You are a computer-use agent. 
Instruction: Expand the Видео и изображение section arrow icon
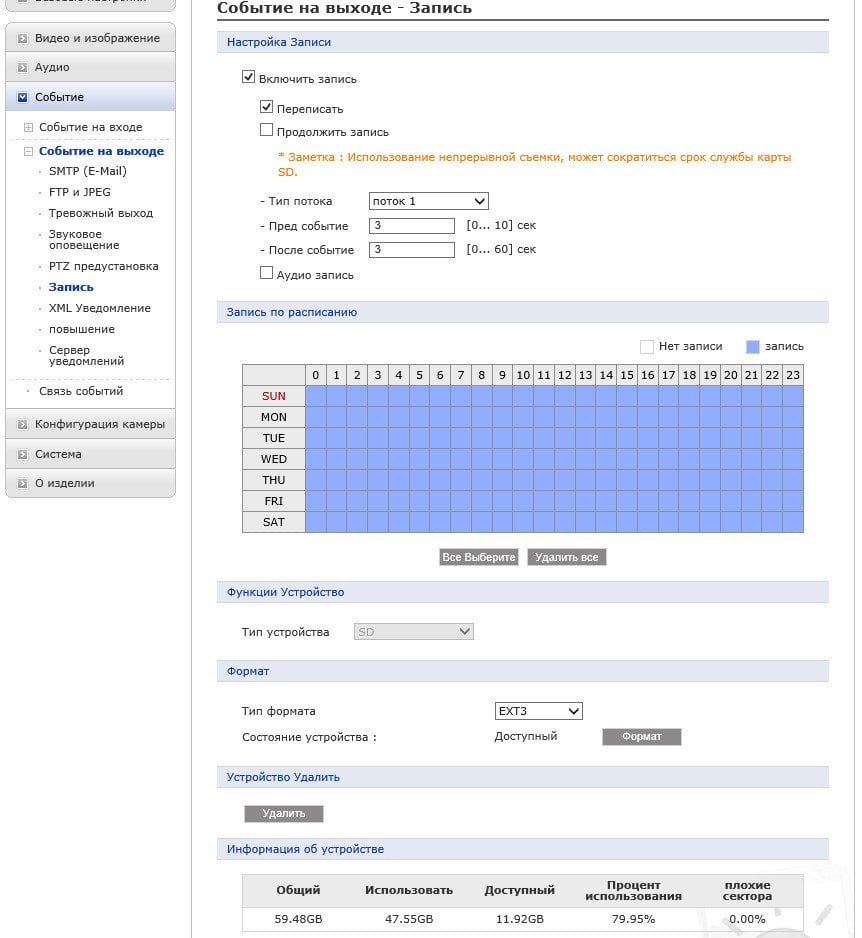coord(22,38)
